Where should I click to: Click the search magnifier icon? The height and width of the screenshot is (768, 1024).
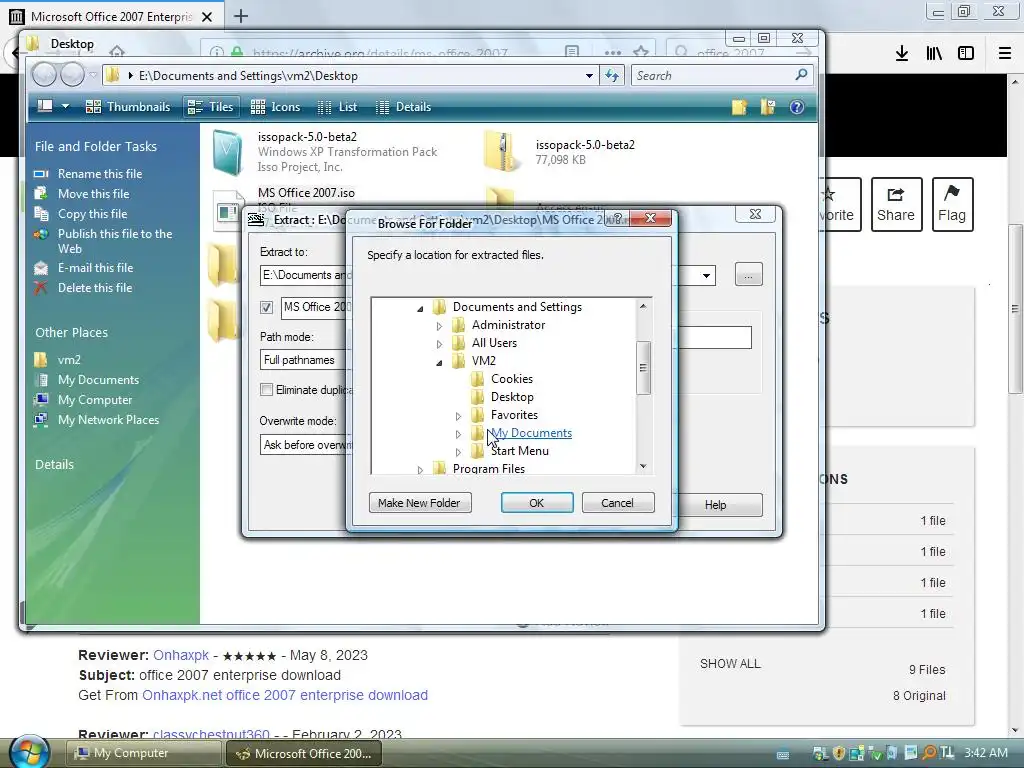[x=801, y=75]
